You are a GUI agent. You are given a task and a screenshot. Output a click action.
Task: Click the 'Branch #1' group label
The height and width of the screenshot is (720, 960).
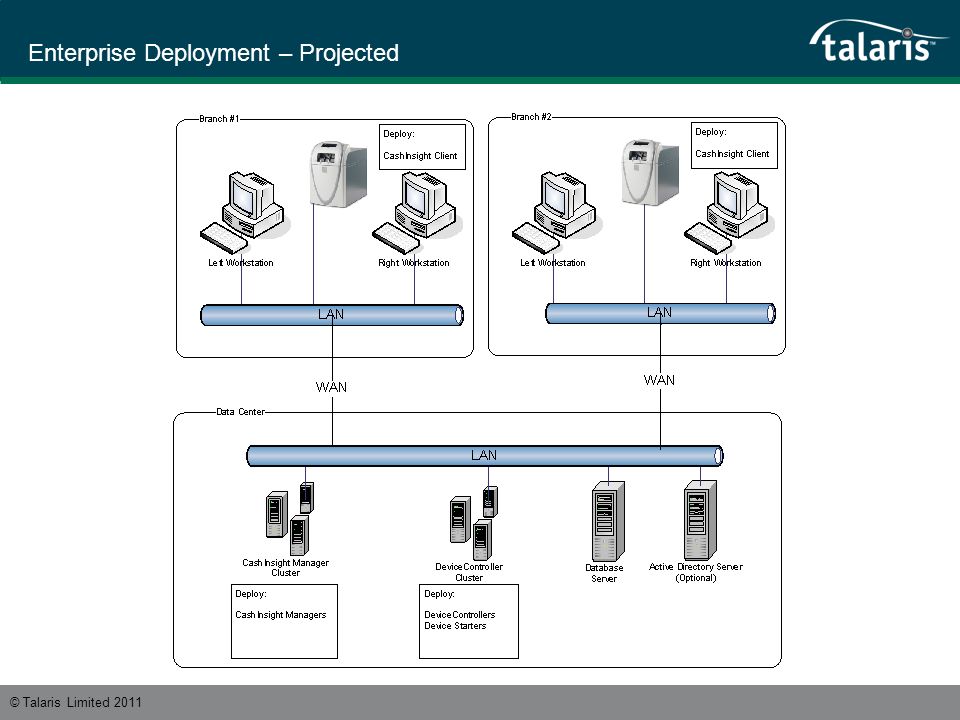(x=219, y=119)
